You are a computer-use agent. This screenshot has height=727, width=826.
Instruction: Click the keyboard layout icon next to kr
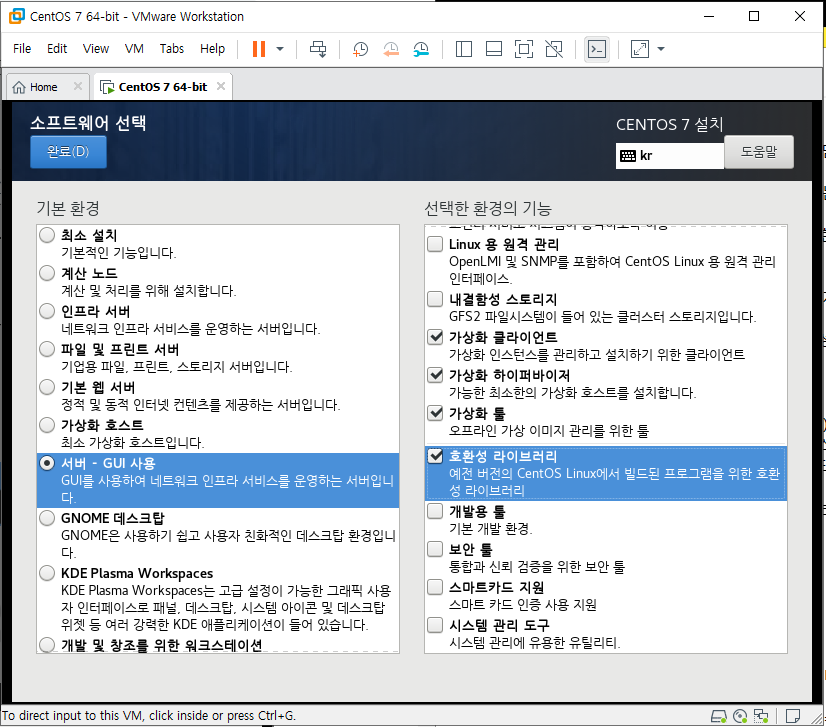(x=627, y=155)
